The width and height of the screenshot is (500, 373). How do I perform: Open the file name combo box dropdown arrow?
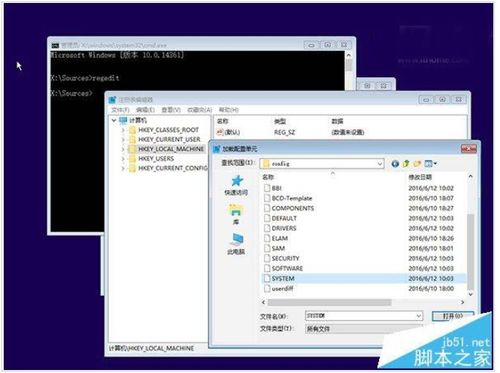pos(419,316)
